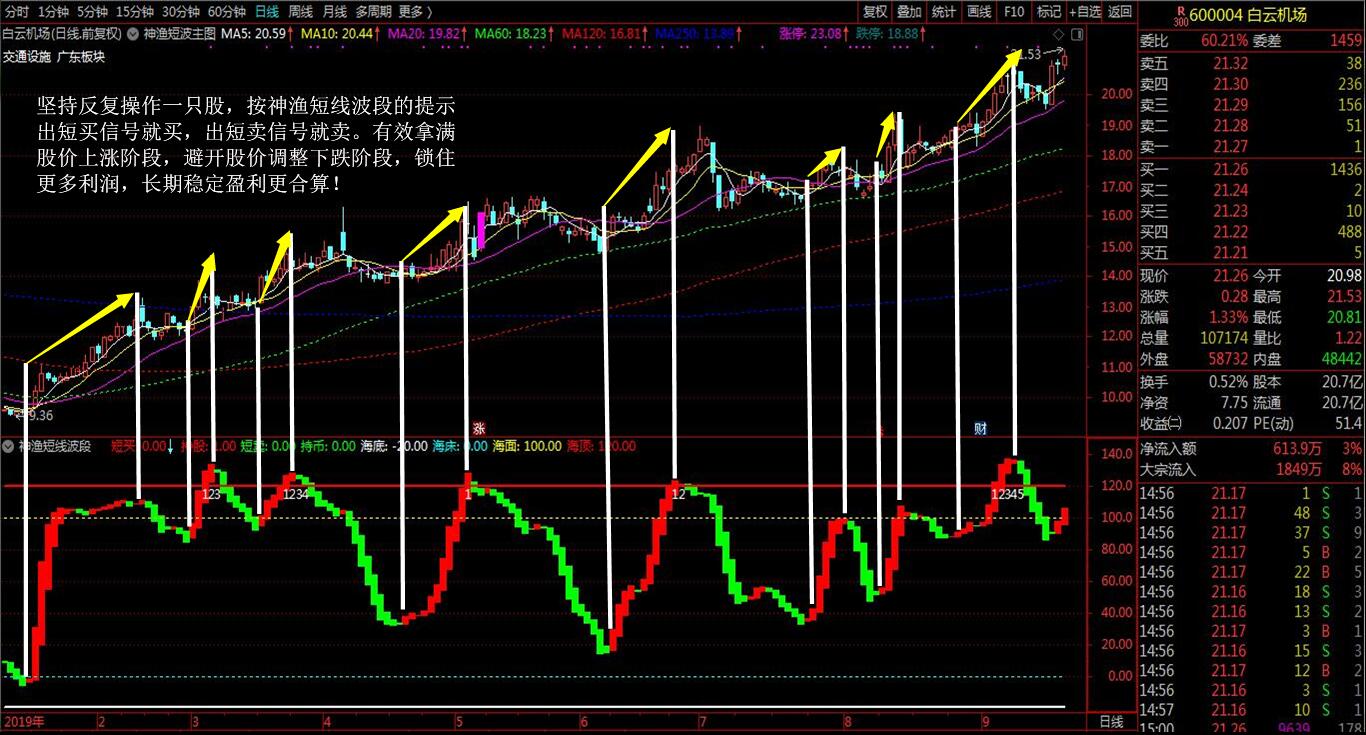Image resolution: width=1366 pixels, height=735 pixels.
Task: Expand the 神渔短线波段 sub-chart indicator menu
Action: click(9, 446)
